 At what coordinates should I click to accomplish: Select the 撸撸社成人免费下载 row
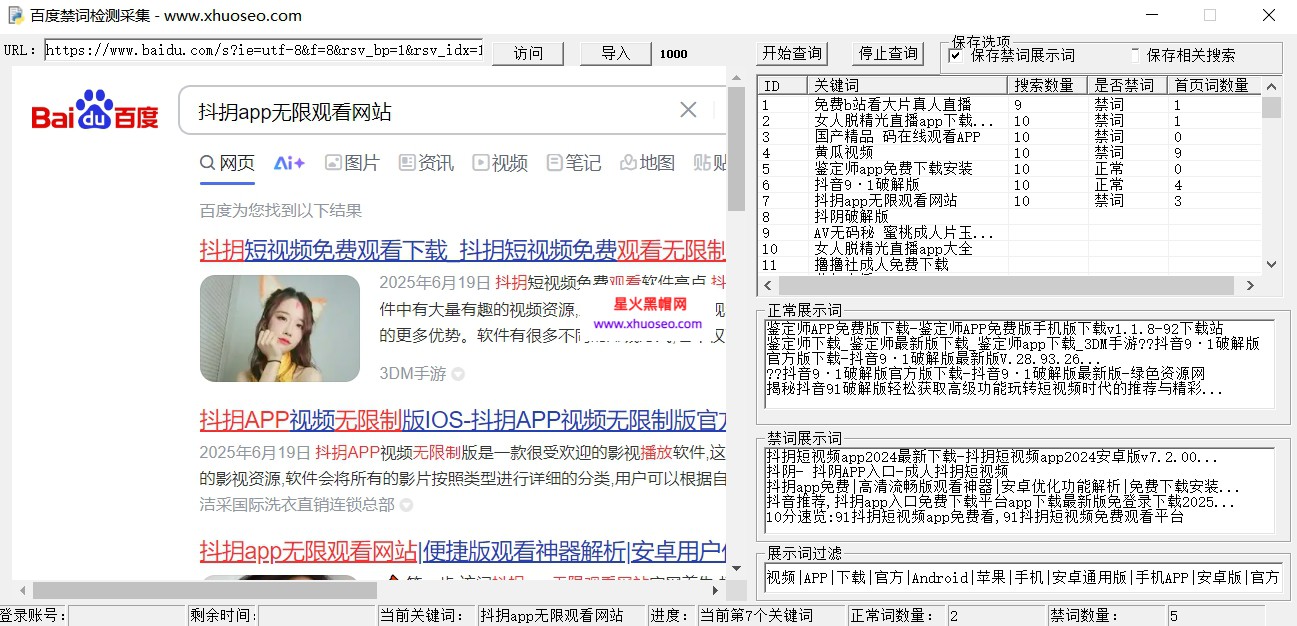point(1009,264)
